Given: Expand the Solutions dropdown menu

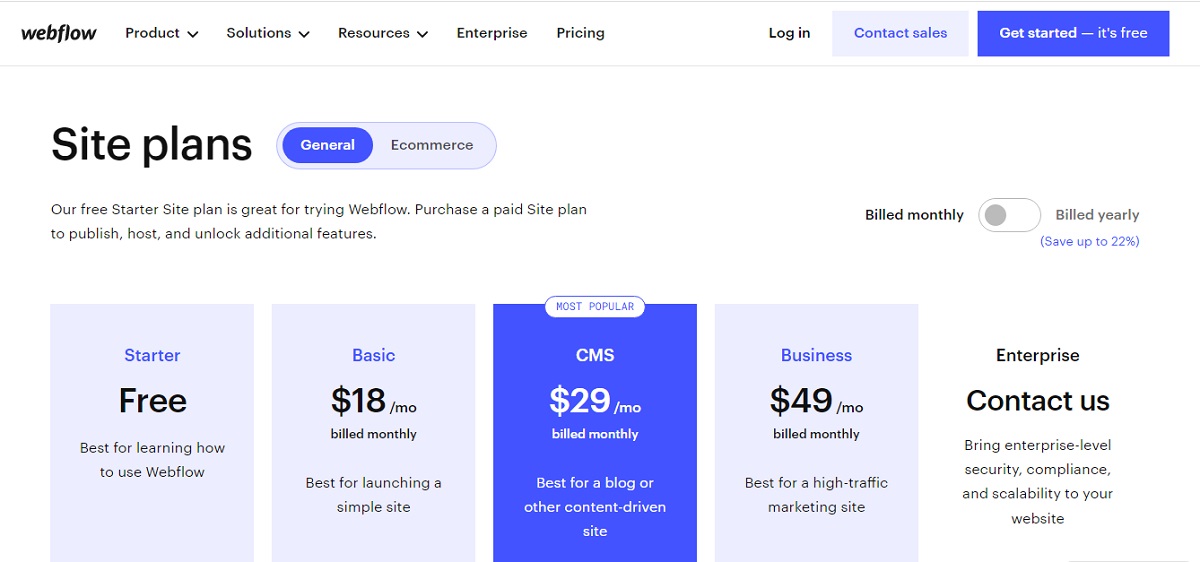Looking at the screenshot, I should pyautogui.click(x=268, y=33).
